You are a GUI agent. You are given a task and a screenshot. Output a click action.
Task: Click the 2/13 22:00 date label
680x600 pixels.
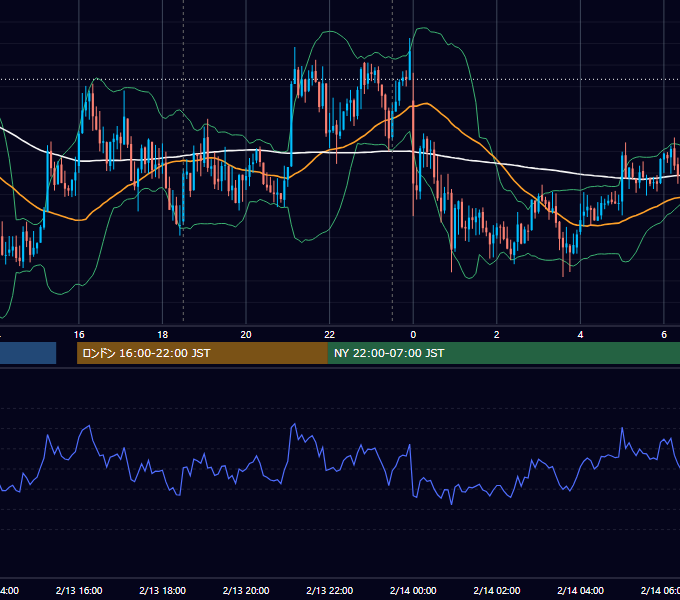(x=330, y=590)
